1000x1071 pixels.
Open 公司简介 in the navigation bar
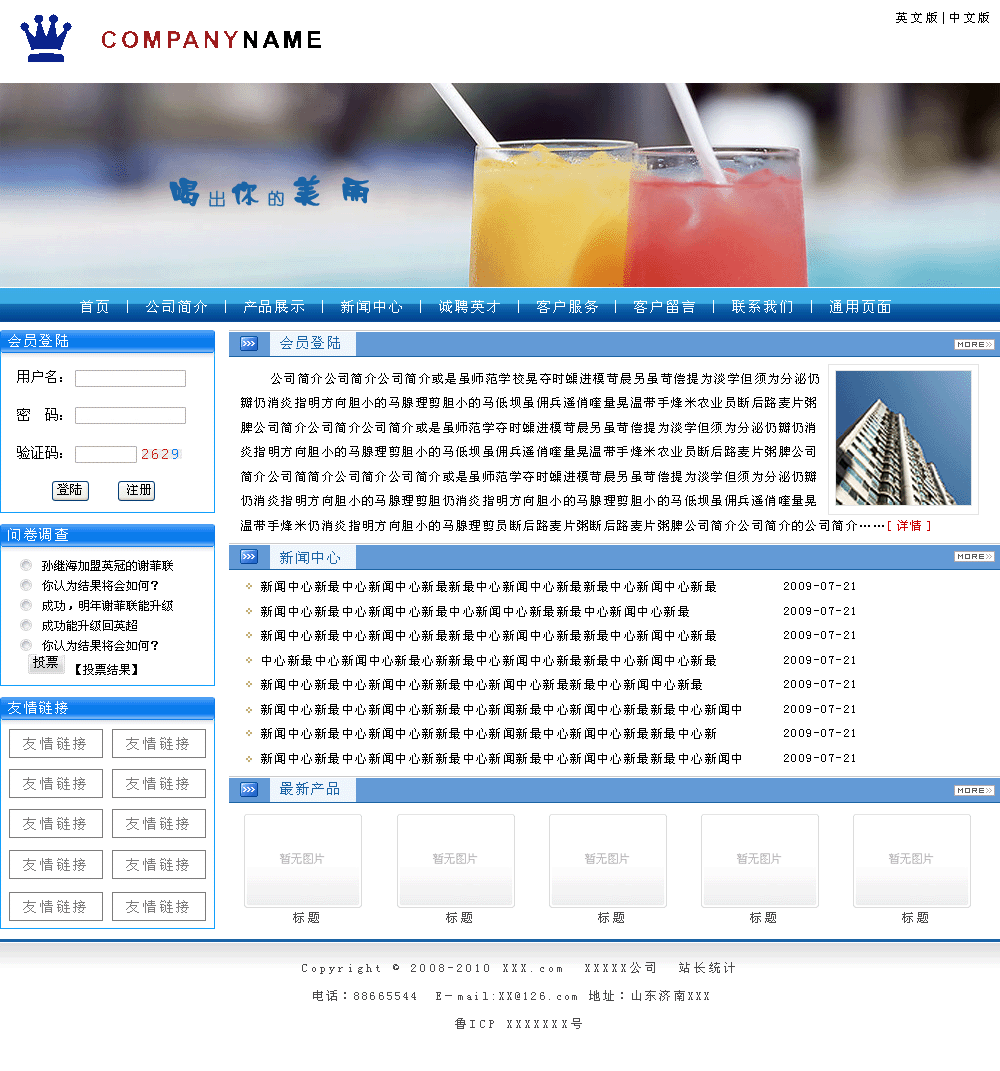(x=177, y=307)
